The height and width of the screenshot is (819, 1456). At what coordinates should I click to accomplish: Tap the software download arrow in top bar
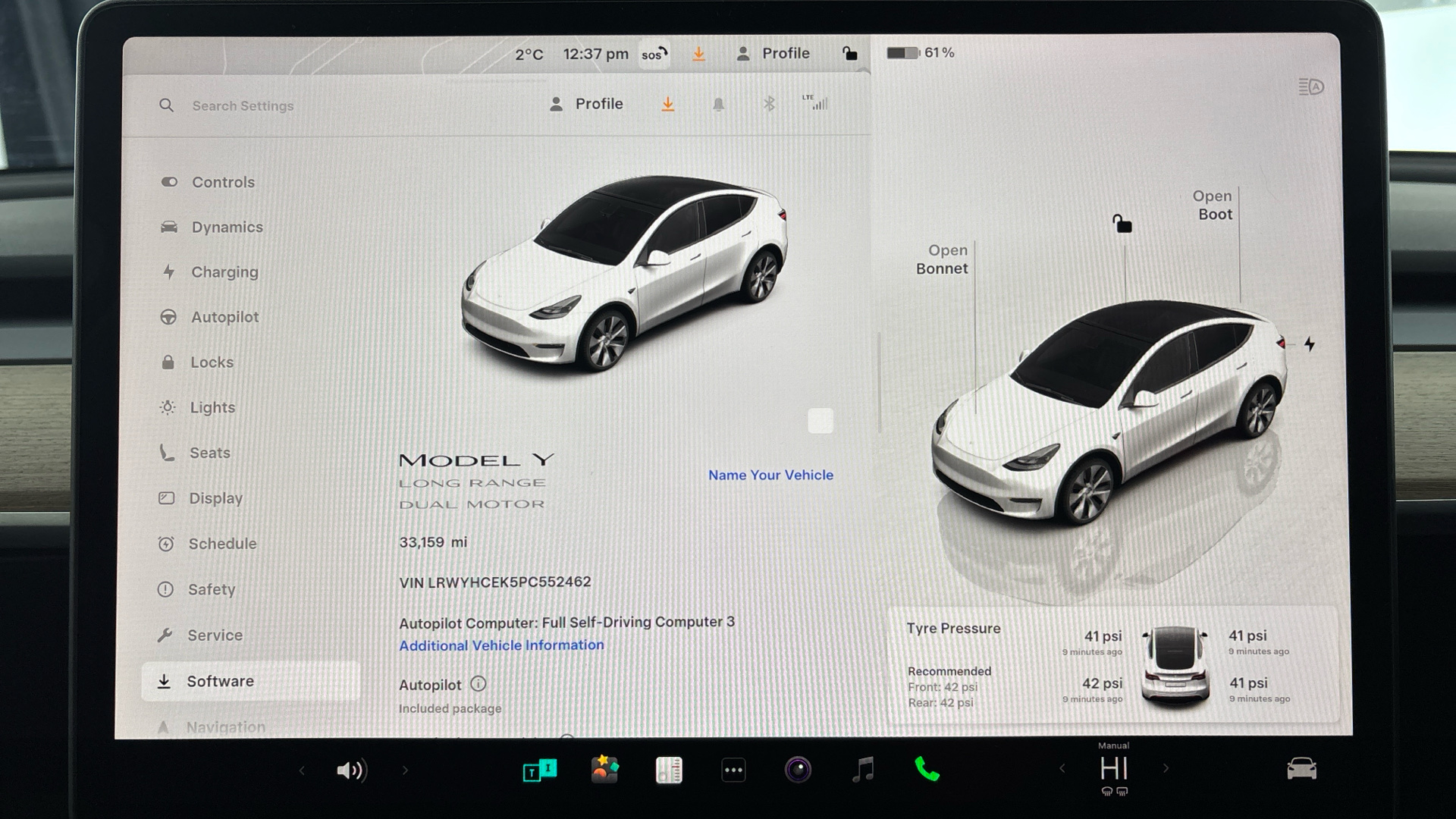pos(698,54)
